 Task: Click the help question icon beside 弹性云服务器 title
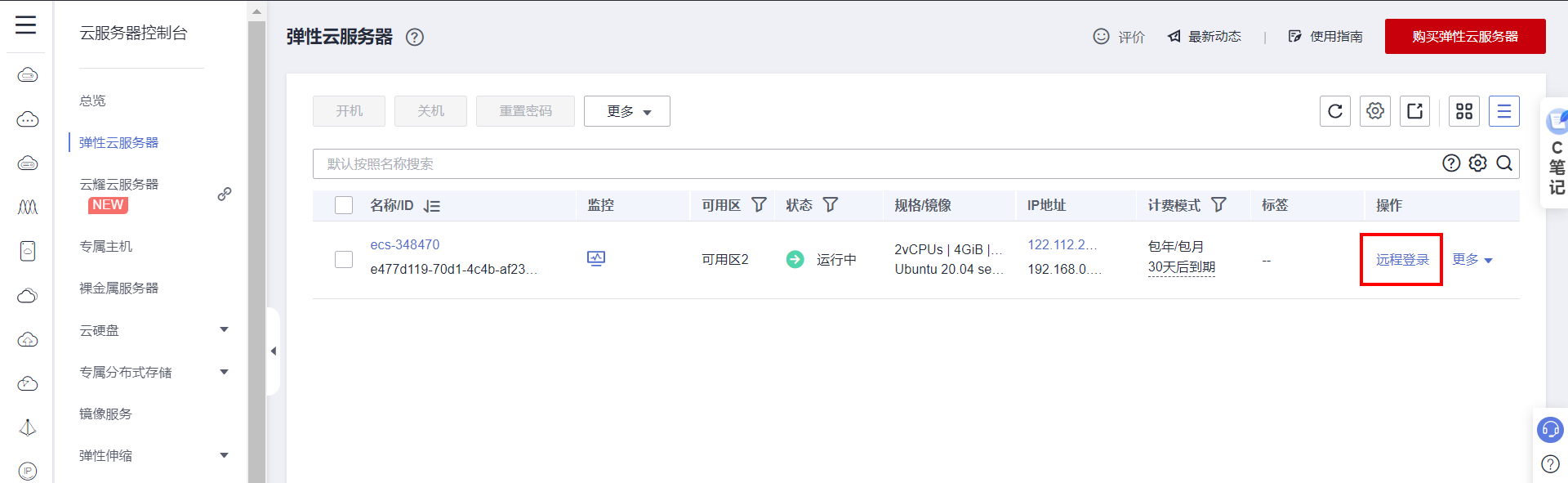[x=415, y=37]
